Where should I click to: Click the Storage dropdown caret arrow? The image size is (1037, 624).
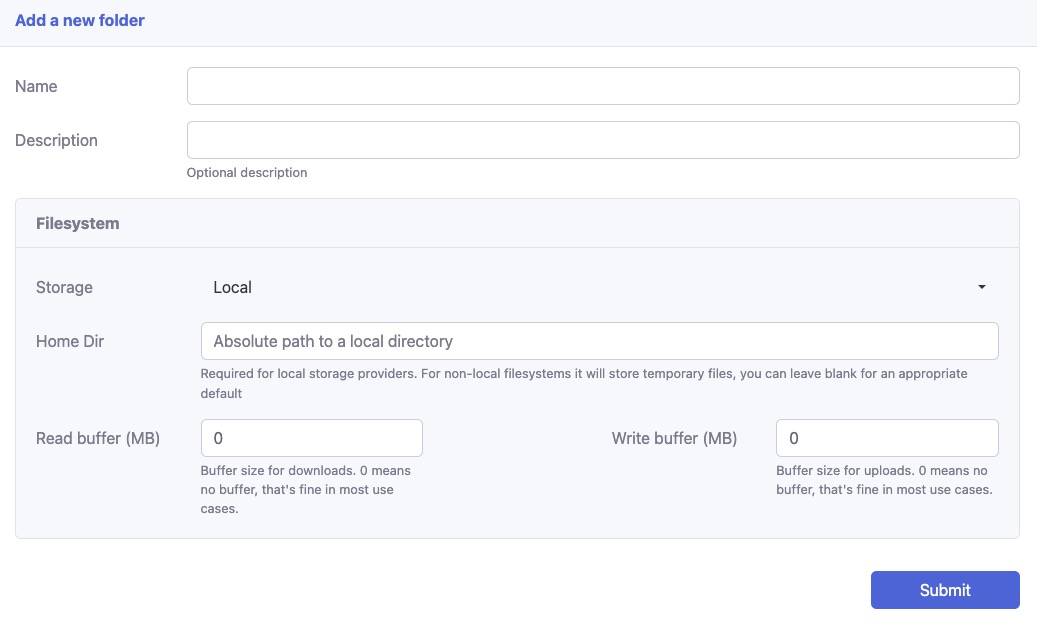click(x=981, y=287)
